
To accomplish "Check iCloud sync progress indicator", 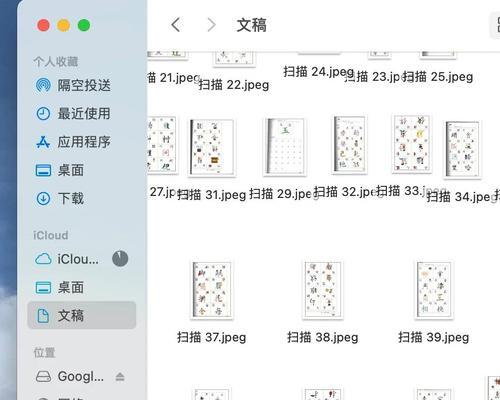I will pos(120,259).
